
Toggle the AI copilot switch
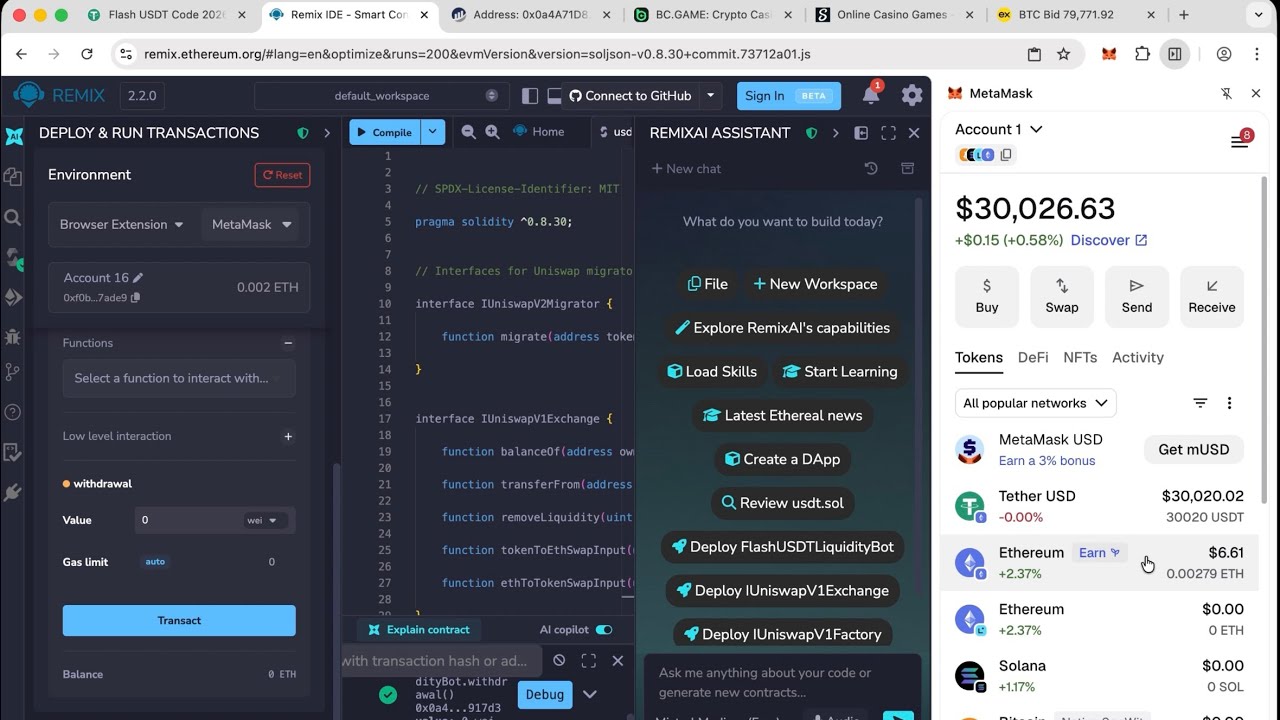click(x=604, y=630)
